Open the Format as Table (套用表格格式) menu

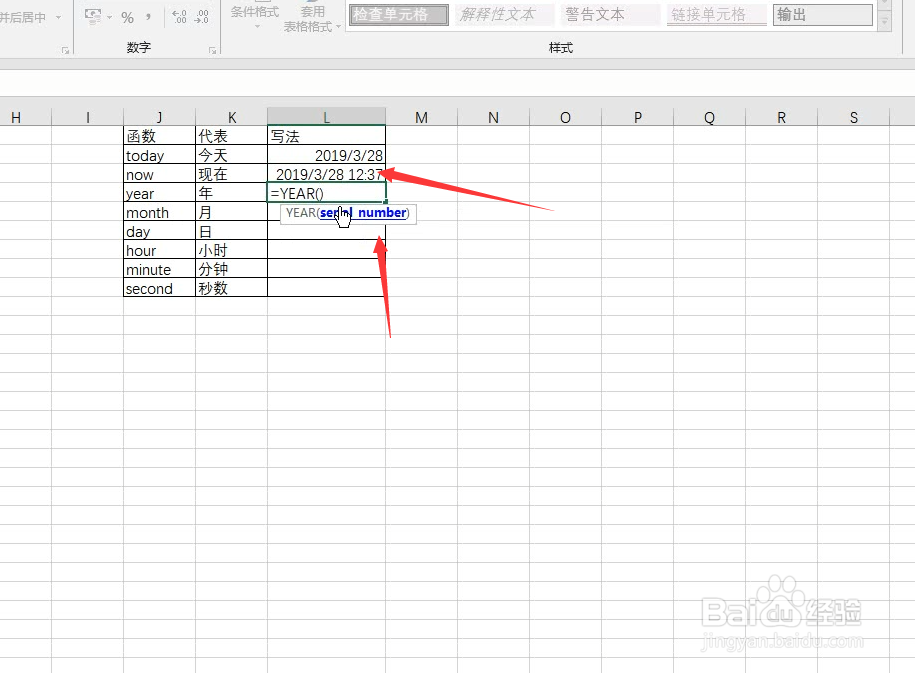click(x=312, y=19)
